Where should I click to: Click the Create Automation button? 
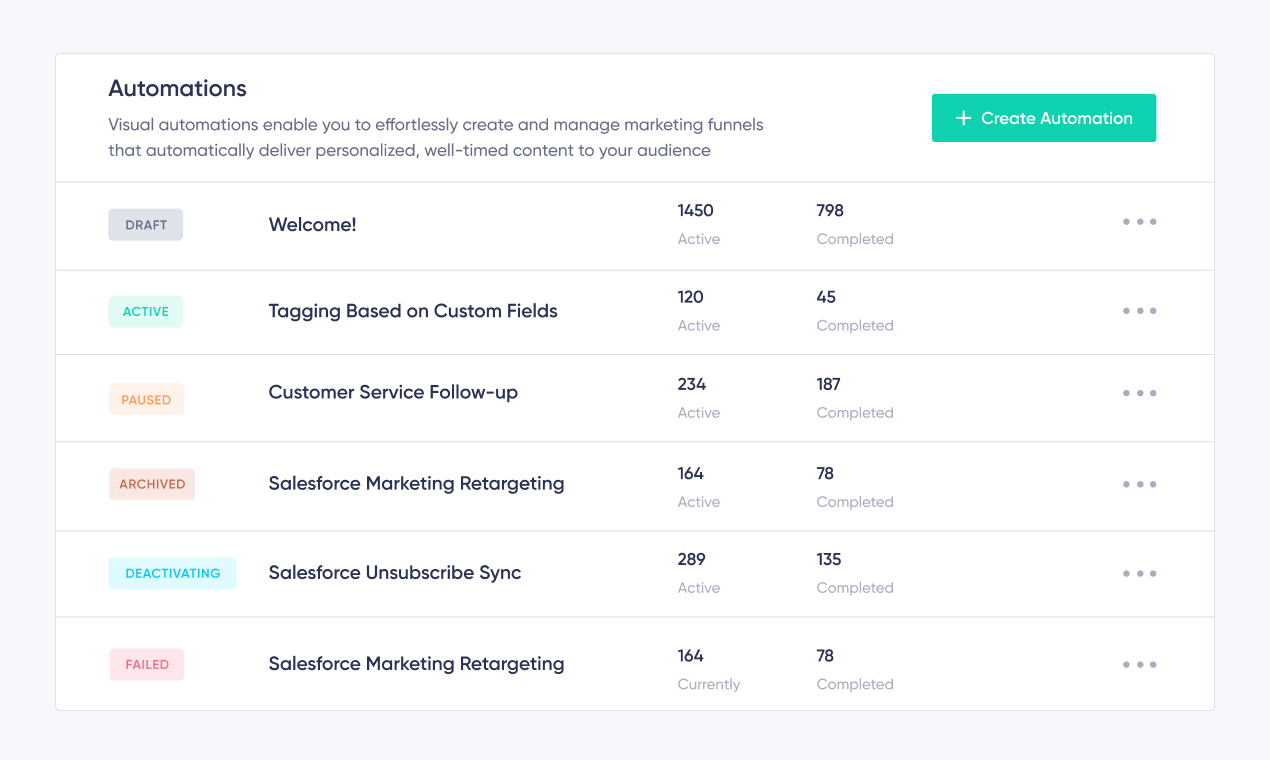1044,118
